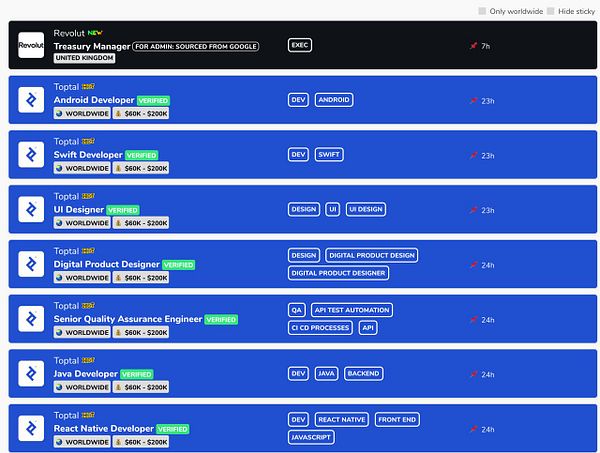The width and height of the screenshot is (600, 453).
Task: Click DEV tag on Swift Developer row
Action: click(298, 155)
